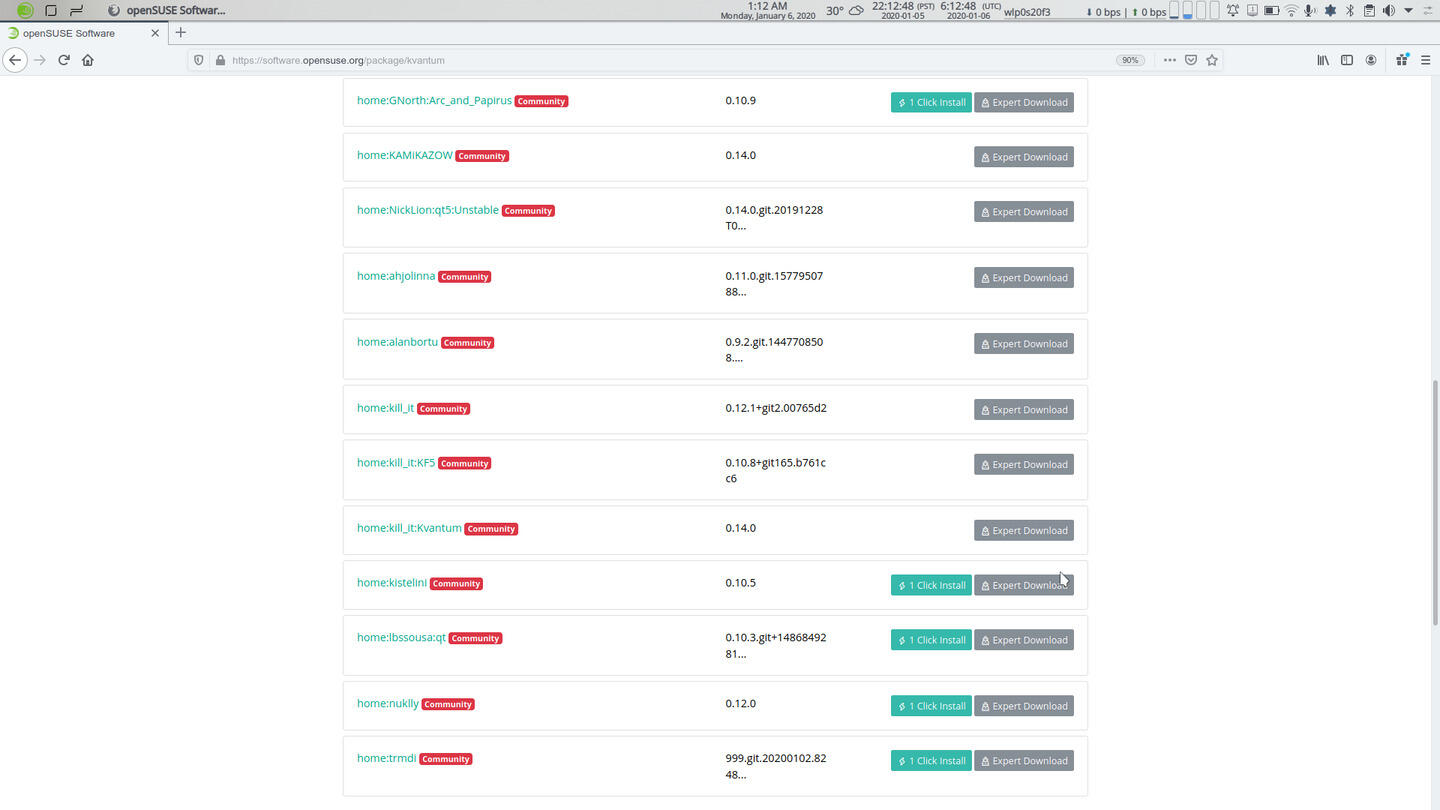The width and height of the screenshot is (1440, 810).
Task: Open the openSUSE main menu icon
Action: click(x=25, y=11)
